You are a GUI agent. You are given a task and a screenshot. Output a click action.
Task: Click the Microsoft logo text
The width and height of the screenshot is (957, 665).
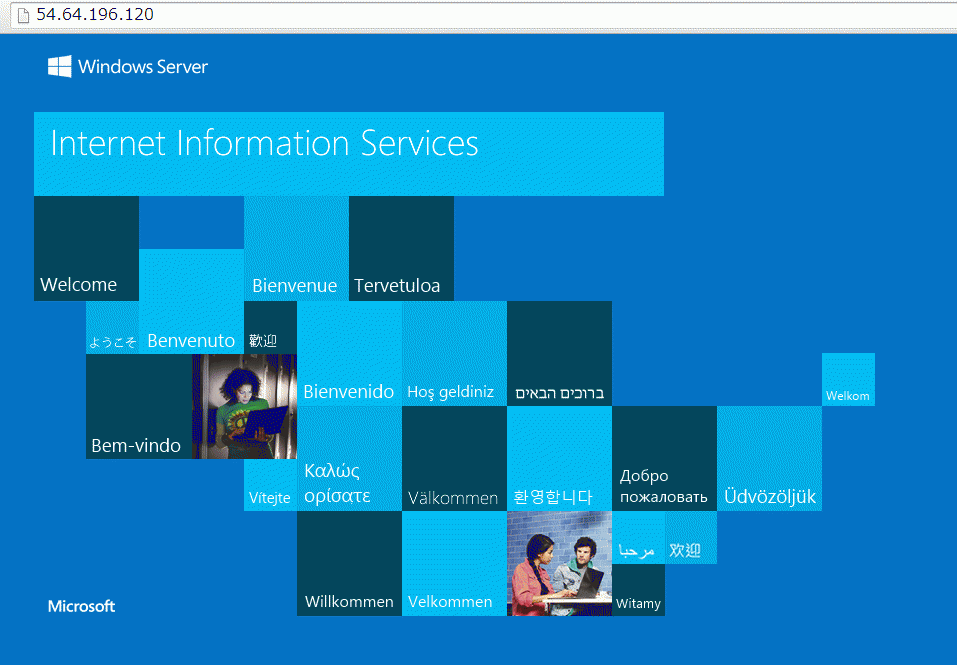click(x=81, y=606)
